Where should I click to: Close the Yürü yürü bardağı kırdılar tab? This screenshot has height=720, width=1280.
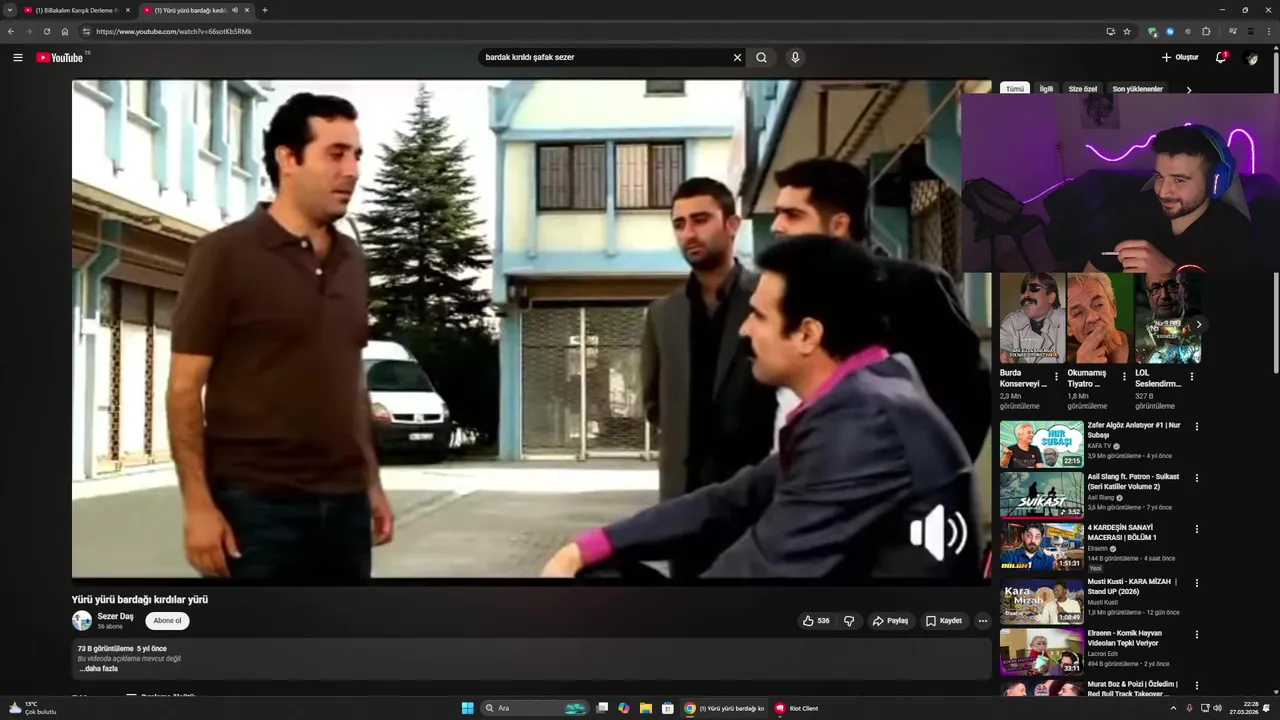point(247,10)
